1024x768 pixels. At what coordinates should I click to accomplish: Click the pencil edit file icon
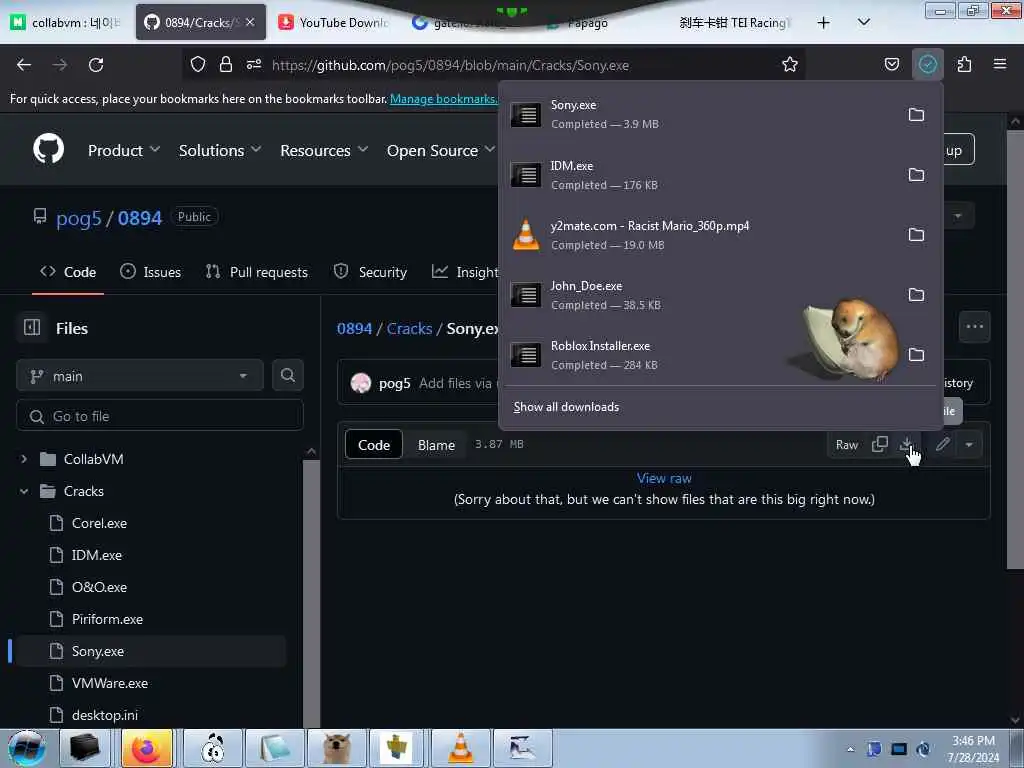click(x=942, y=445)
